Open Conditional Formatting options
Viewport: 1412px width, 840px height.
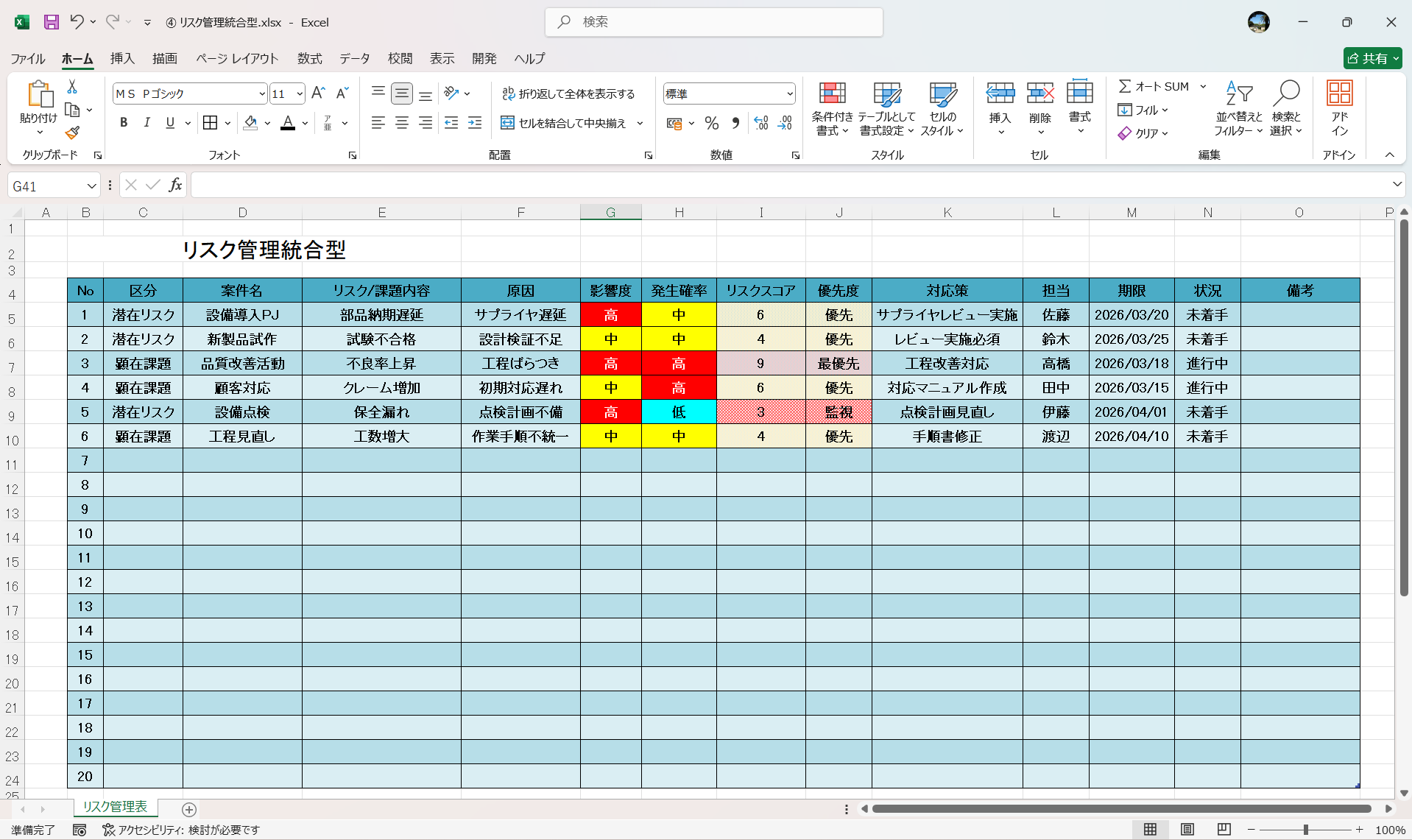(x=832, y=108)
